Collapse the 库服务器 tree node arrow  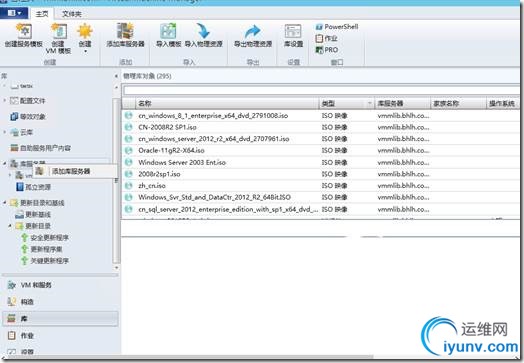point(5,163)
